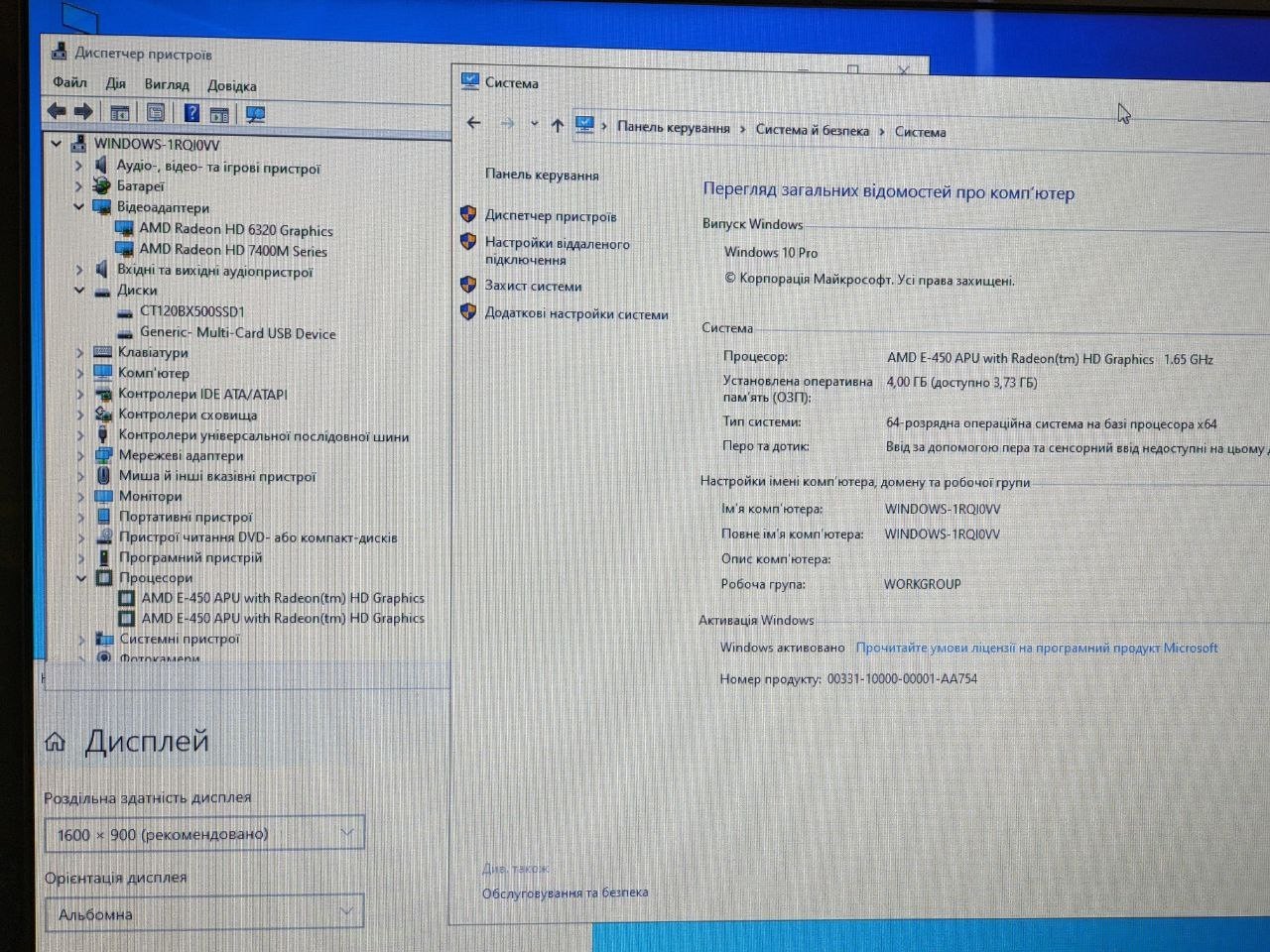Open the recent locations dropdown arrow in Система
Viewport: 1270px width, 952px height.
pyautogui.click(x=534, y=124)
